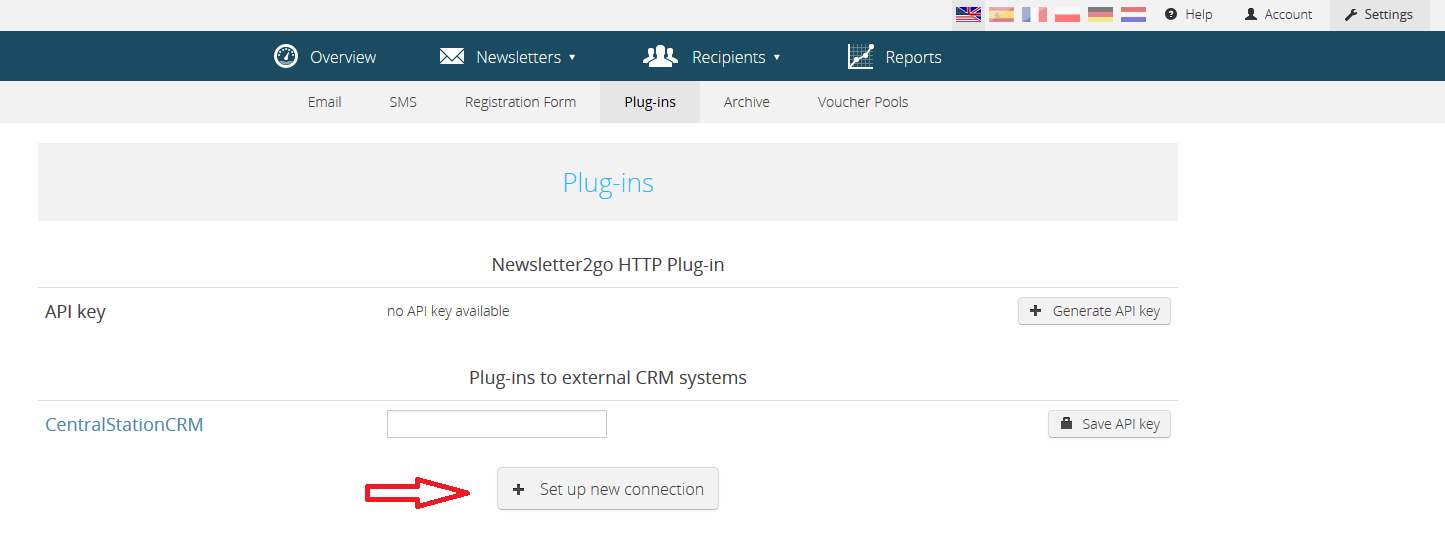1445x552 pixels.
Task: Click the Plug-ins page heading
Action: pos(608,183)
